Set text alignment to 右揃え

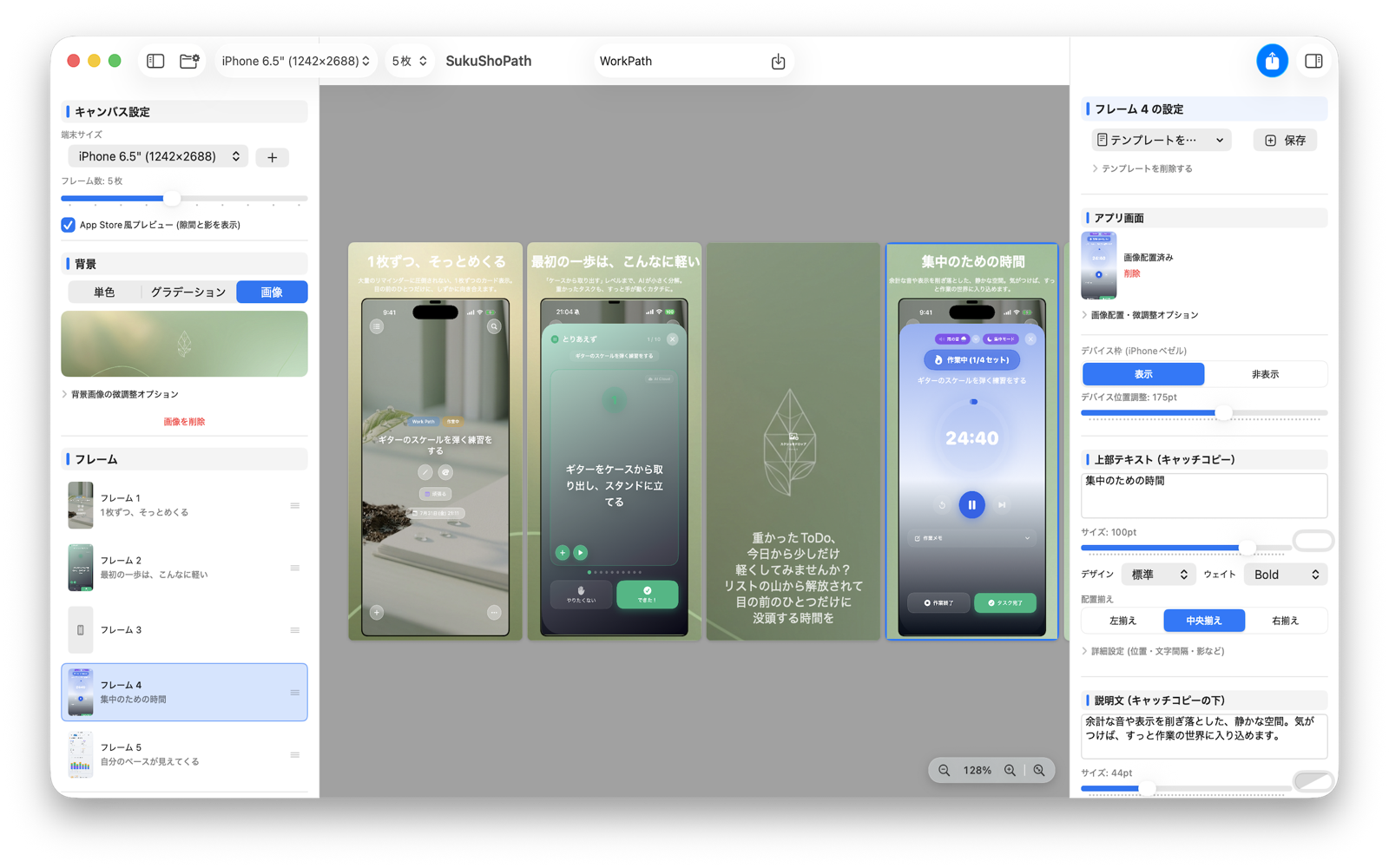pyautogui.click(x=1285, y=621)
